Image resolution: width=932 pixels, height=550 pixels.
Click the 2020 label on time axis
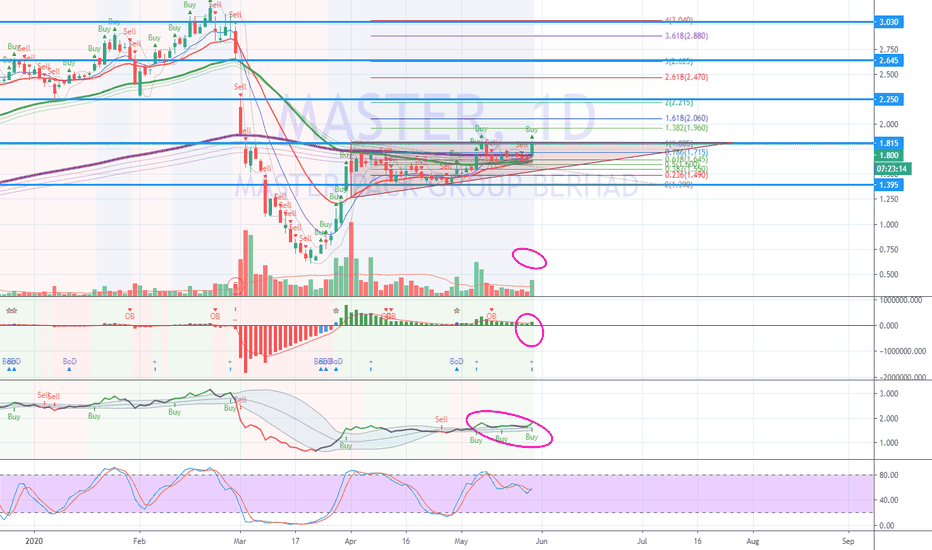[34, 541]
